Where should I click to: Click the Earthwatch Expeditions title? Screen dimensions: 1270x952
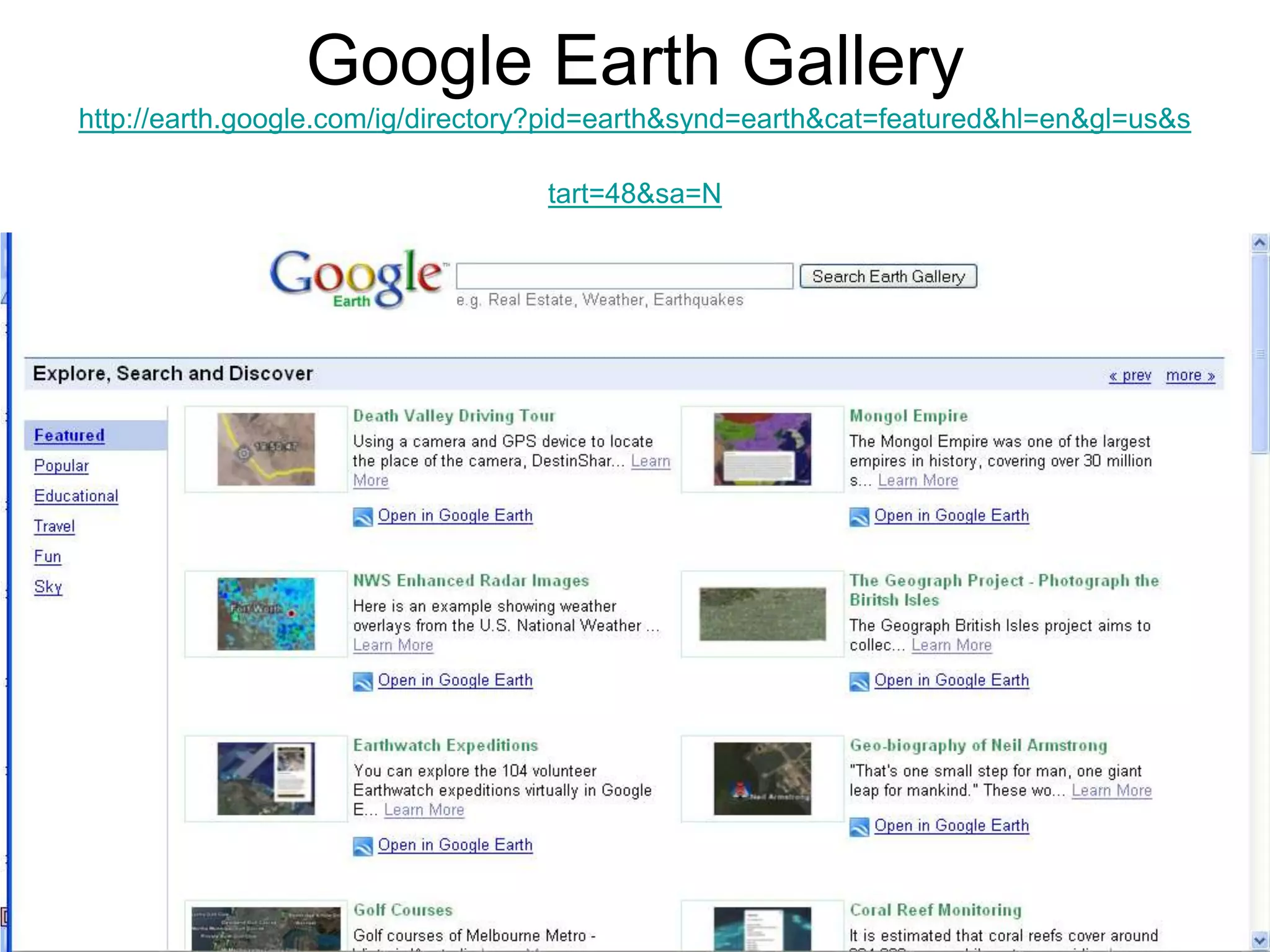[x=445, y=746]
